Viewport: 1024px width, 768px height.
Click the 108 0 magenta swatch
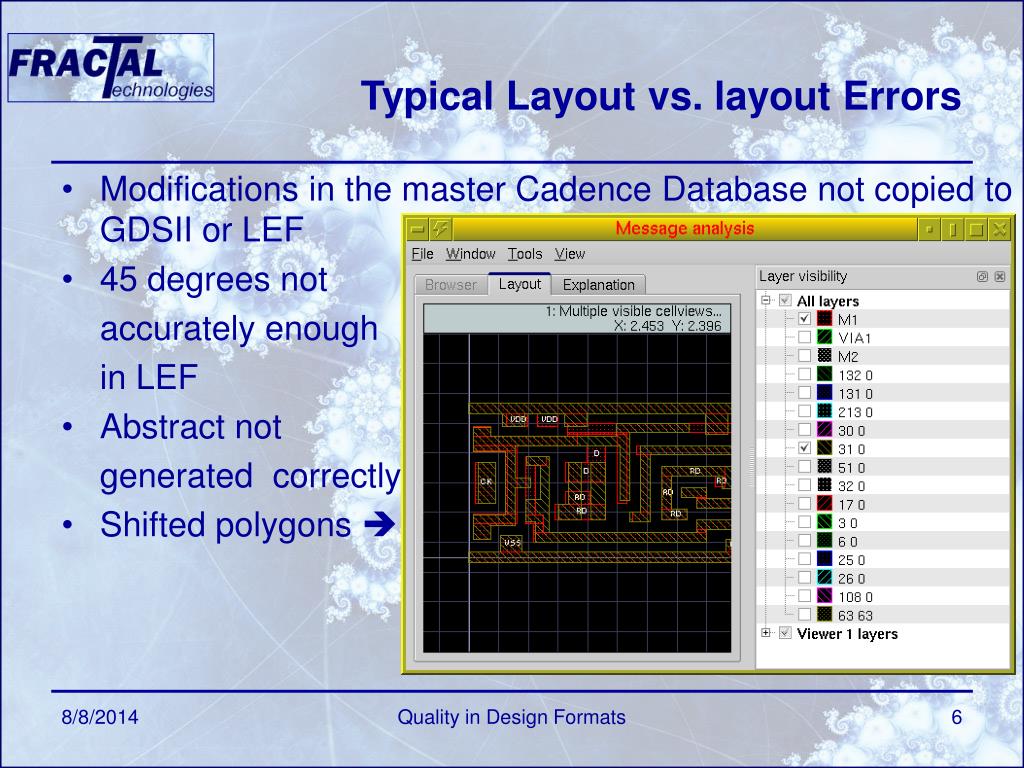coord(825,596)
